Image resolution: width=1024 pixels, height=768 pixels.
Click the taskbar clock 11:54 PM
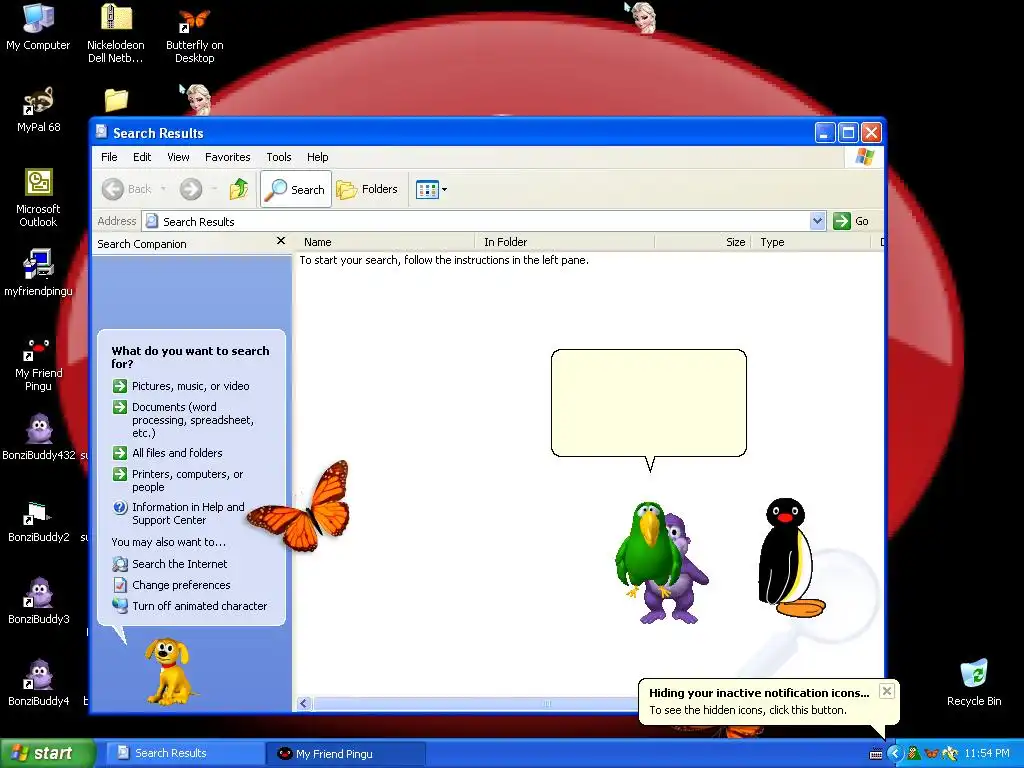[987, 754]
